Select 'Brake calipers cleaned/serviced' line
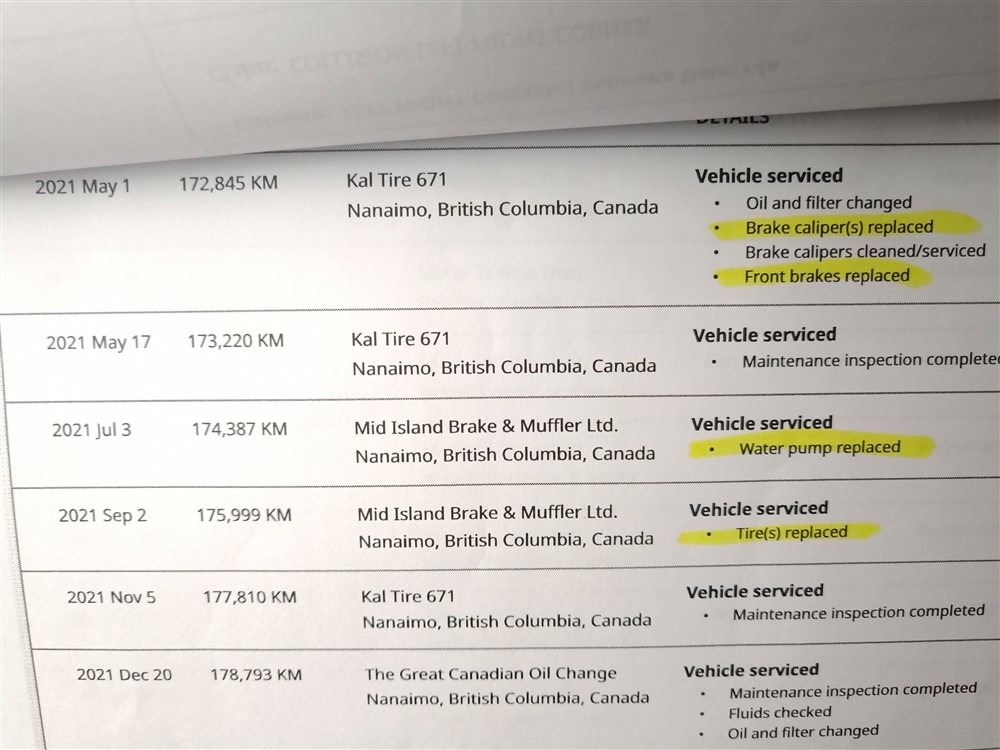This screenshot has width=1000, height=750. (x=864, y=251)
